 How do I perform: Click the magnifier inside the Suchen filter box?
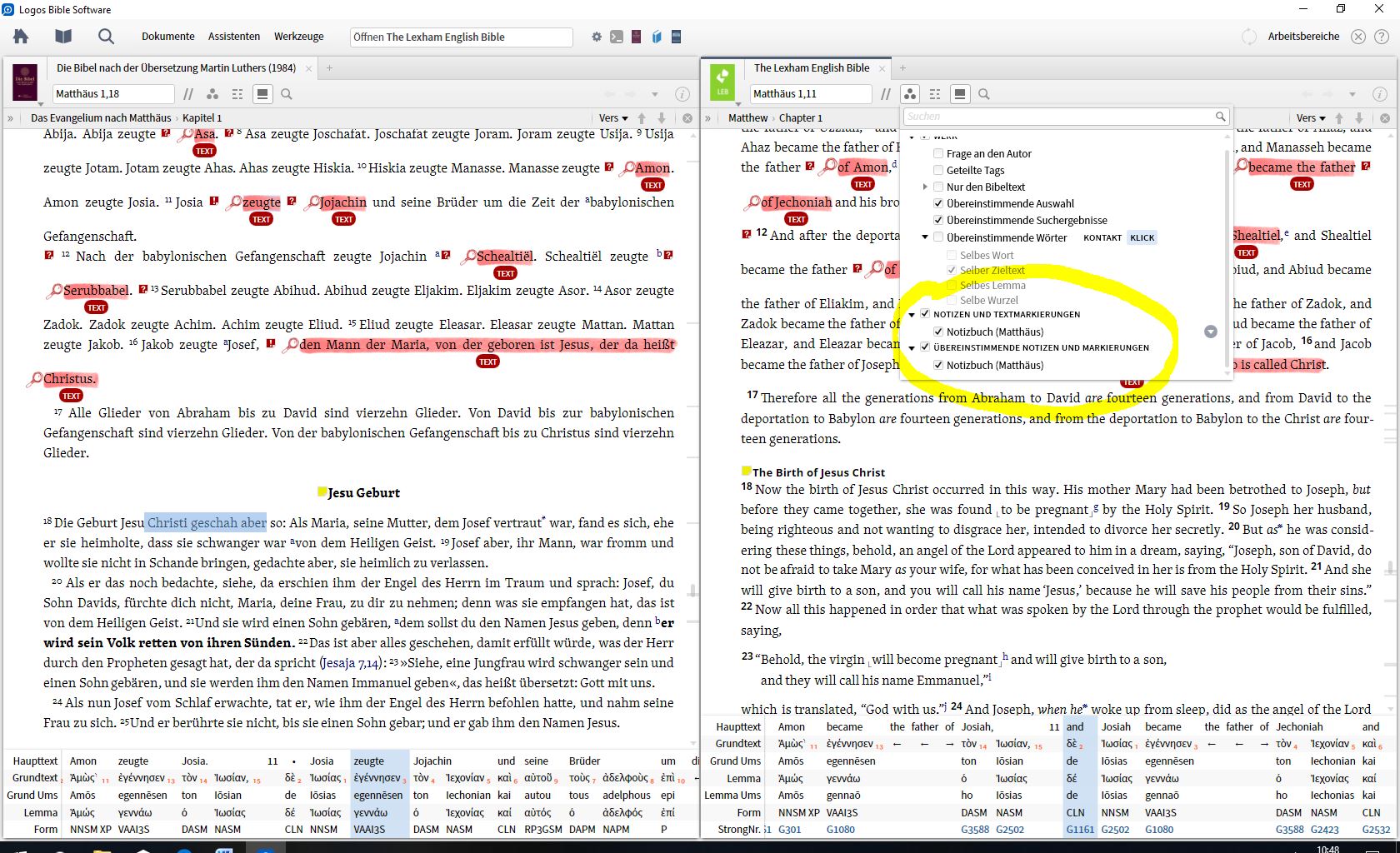click(x=1220, y=117)
